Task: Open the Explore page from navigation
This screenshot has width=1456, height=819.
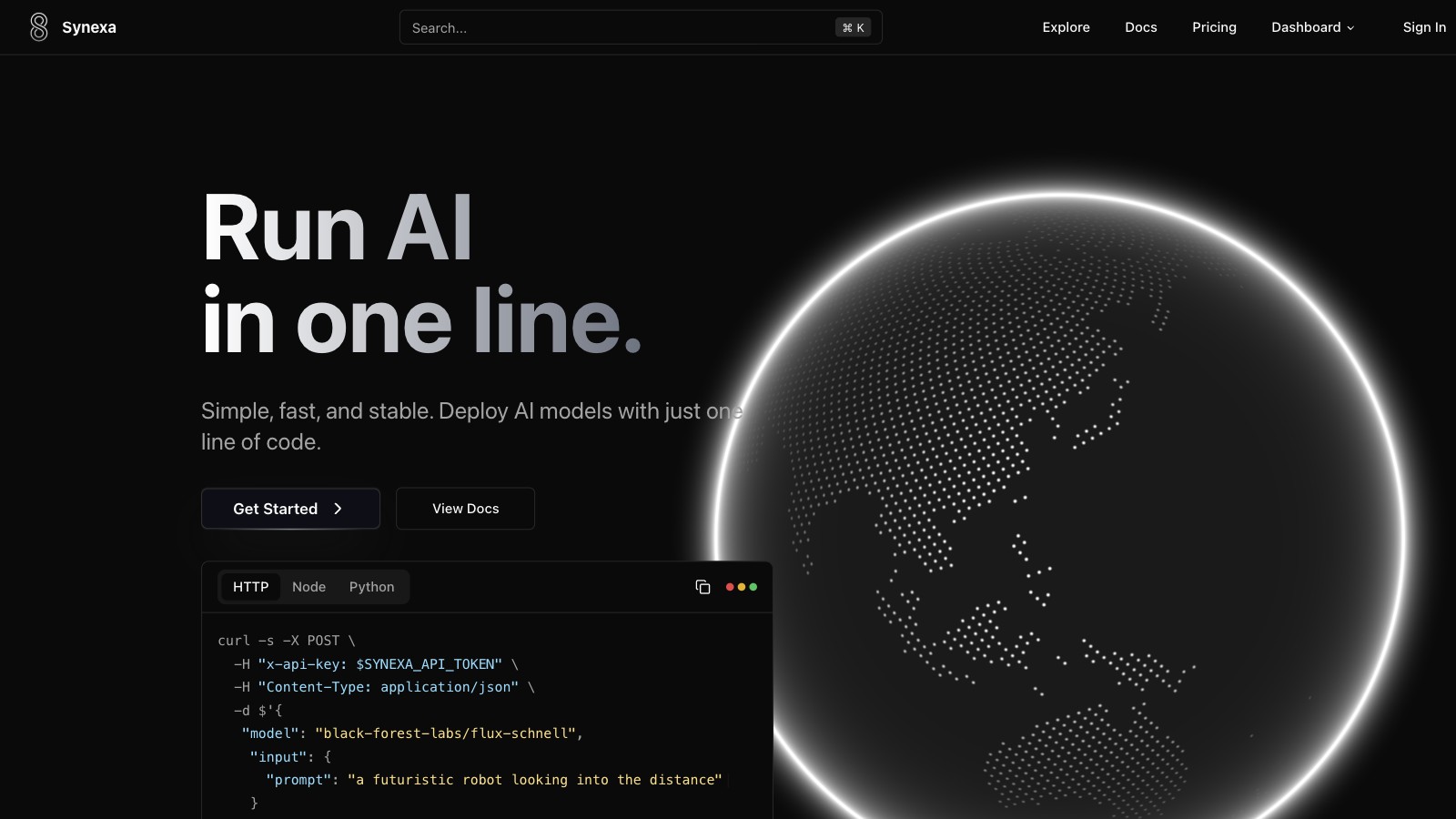Action: [x=1066, y=27]
